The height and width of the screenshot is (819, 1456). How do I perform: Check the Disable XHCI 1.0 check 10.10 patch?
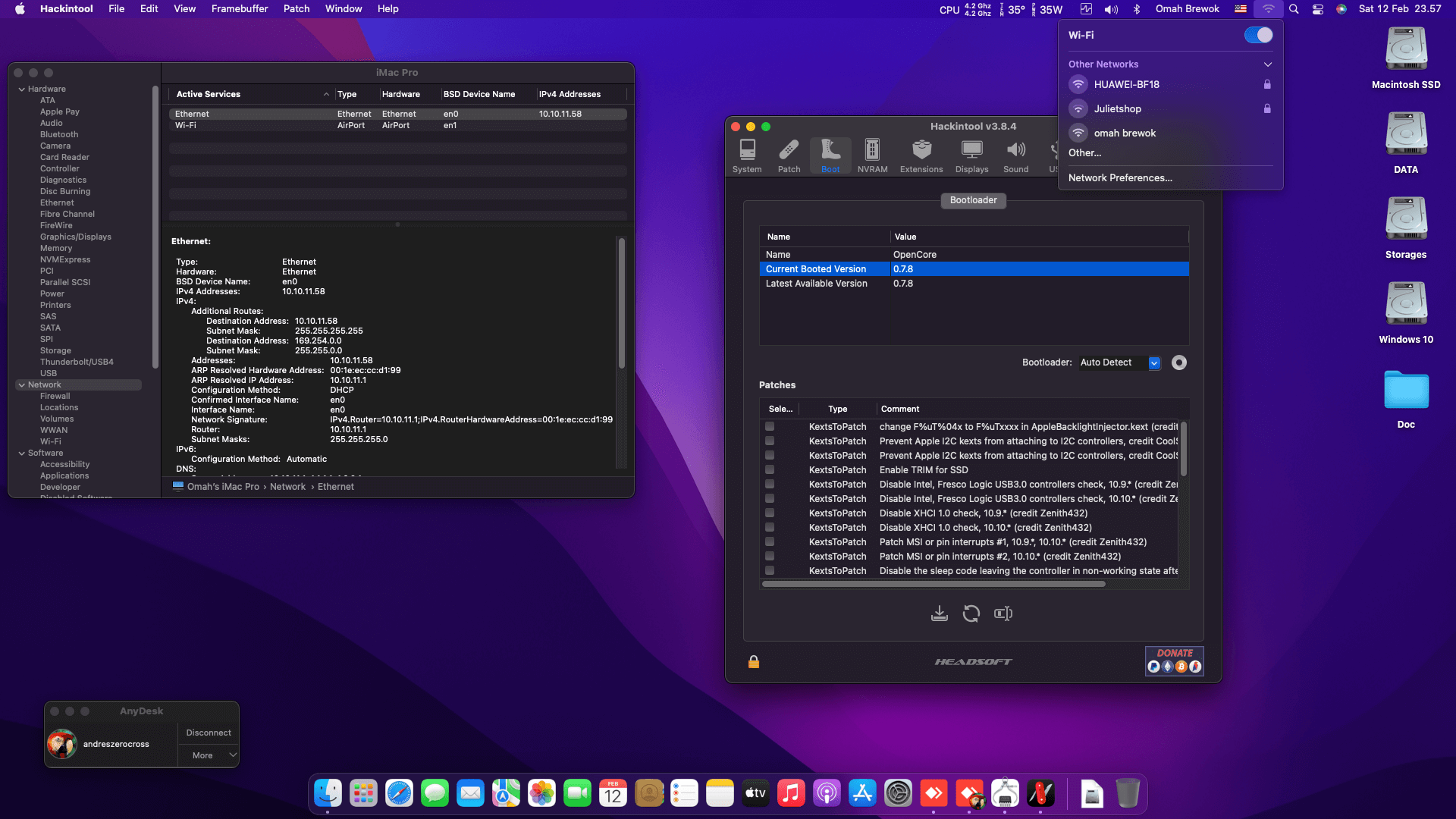[770, 528]
